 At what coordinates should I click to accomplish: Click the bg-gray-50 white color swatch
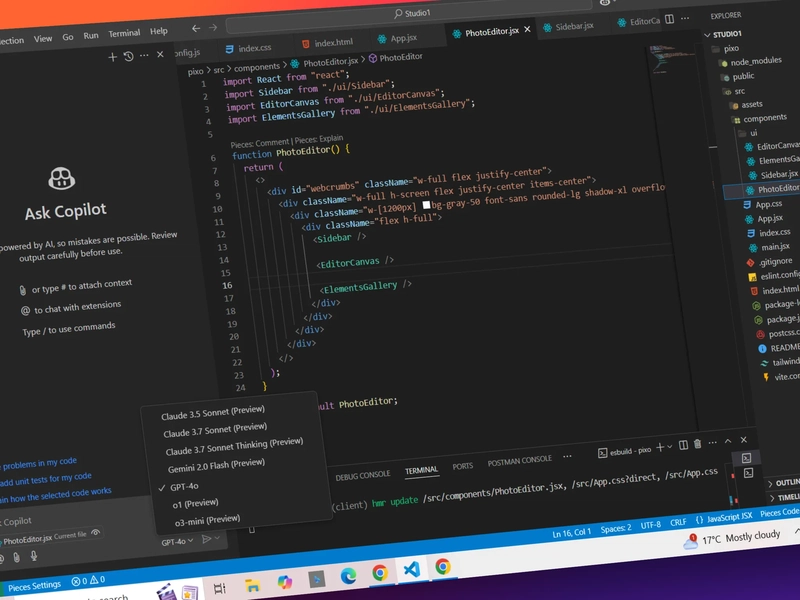pos(427,205)
